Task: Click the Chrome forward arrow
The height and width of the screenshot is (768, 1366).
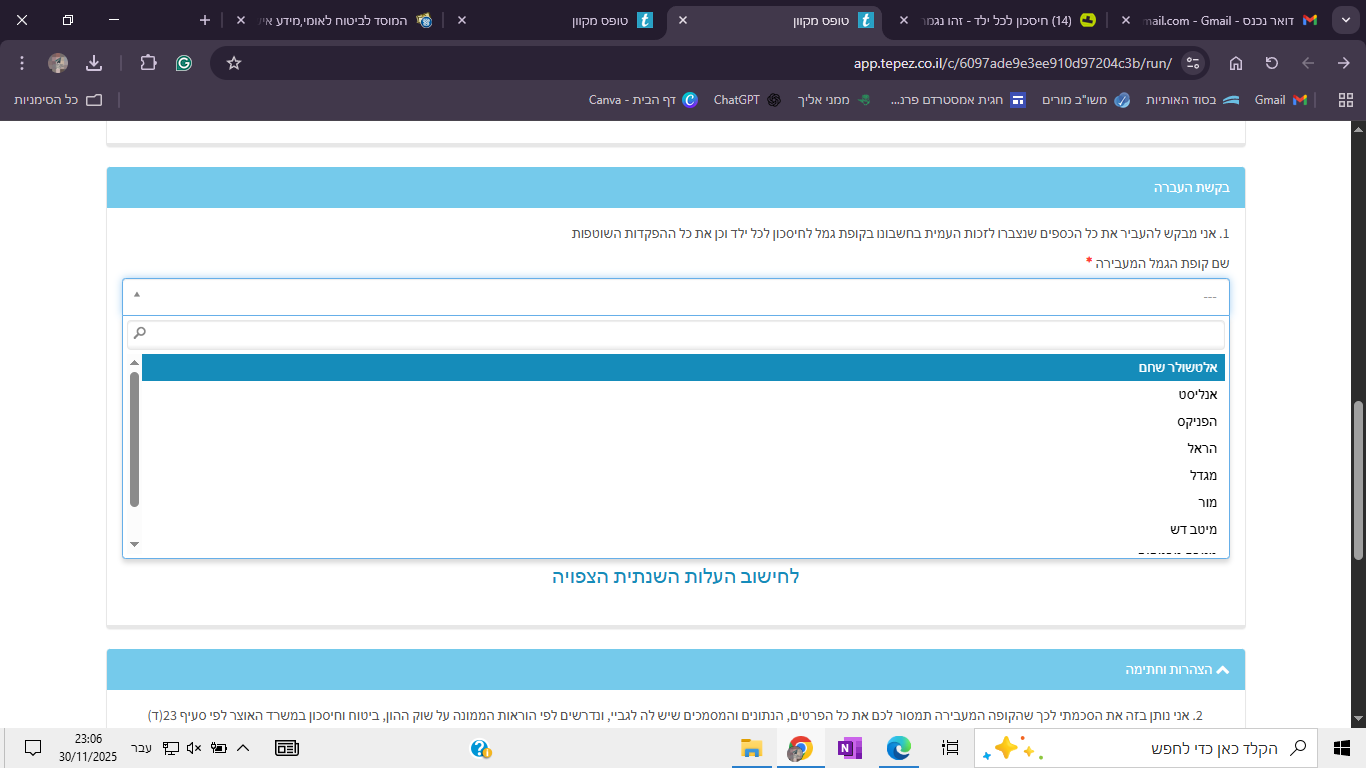Action: (x=1308, y=63)
